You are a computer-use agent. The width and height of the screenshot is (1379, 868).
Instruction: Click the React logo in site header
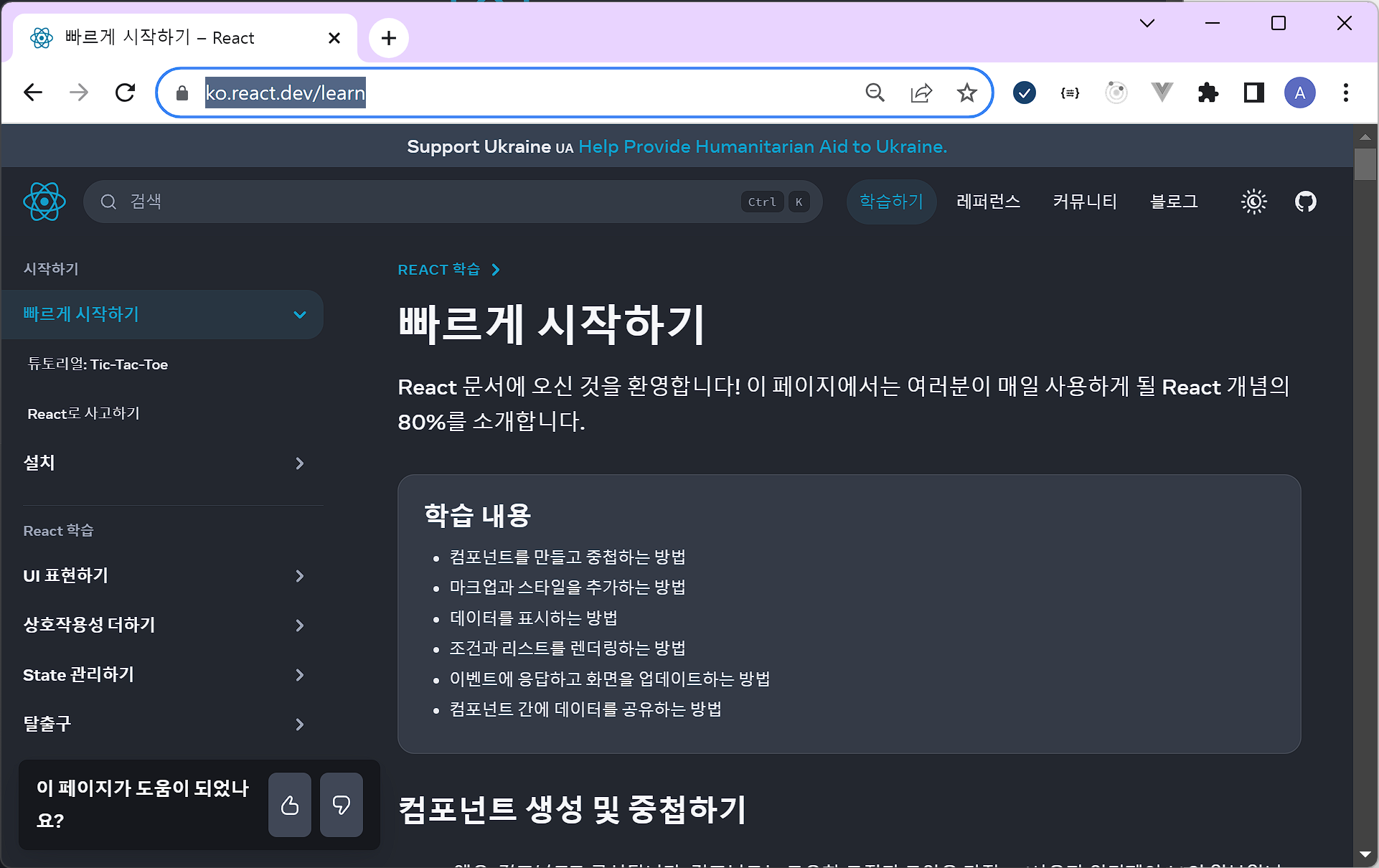[x=44, y=202]
